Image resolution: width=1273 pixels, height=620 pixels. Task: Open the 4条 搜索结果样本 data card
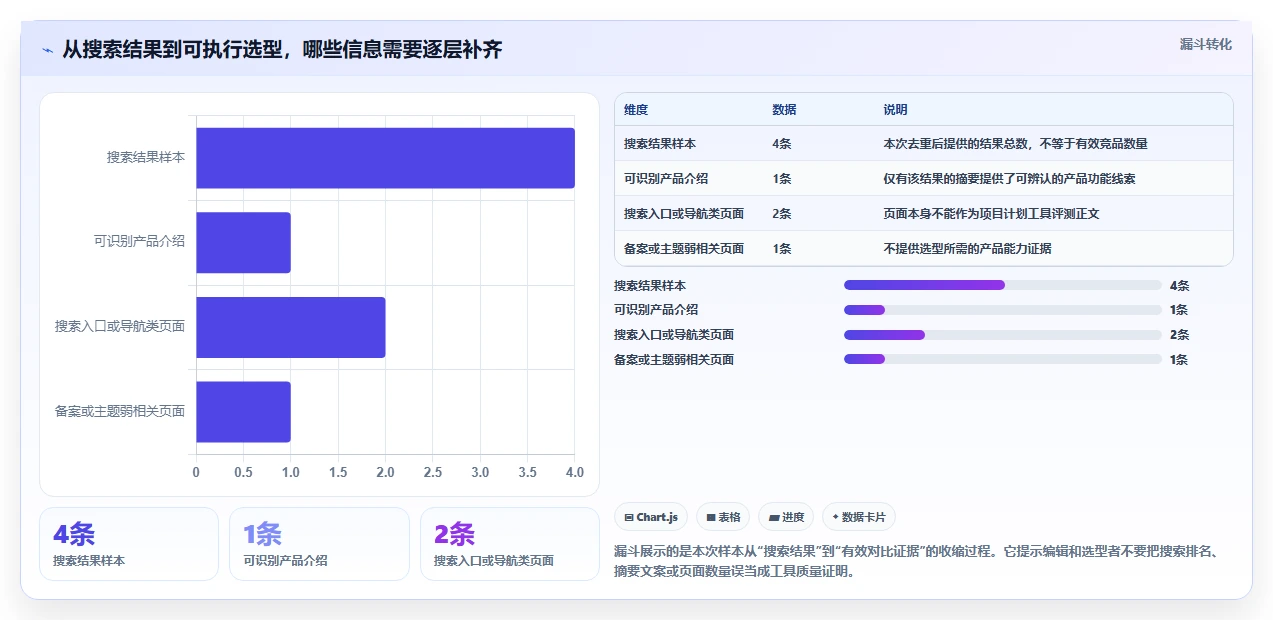click(129, 544)
